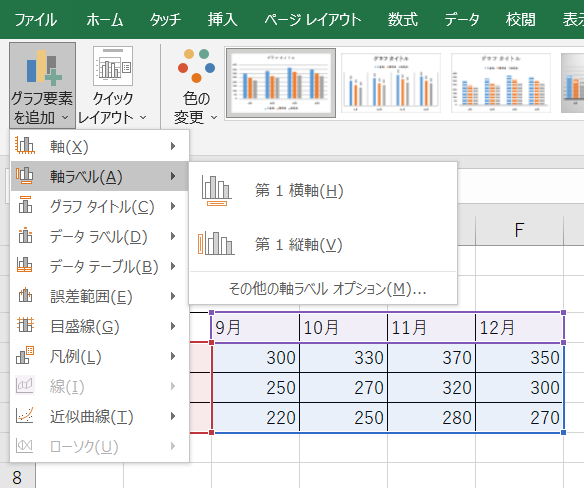584x488 pixels.
Task: Expand the グラフ タイトル(C) submenu arrow
Action: [x=173, y=206]
